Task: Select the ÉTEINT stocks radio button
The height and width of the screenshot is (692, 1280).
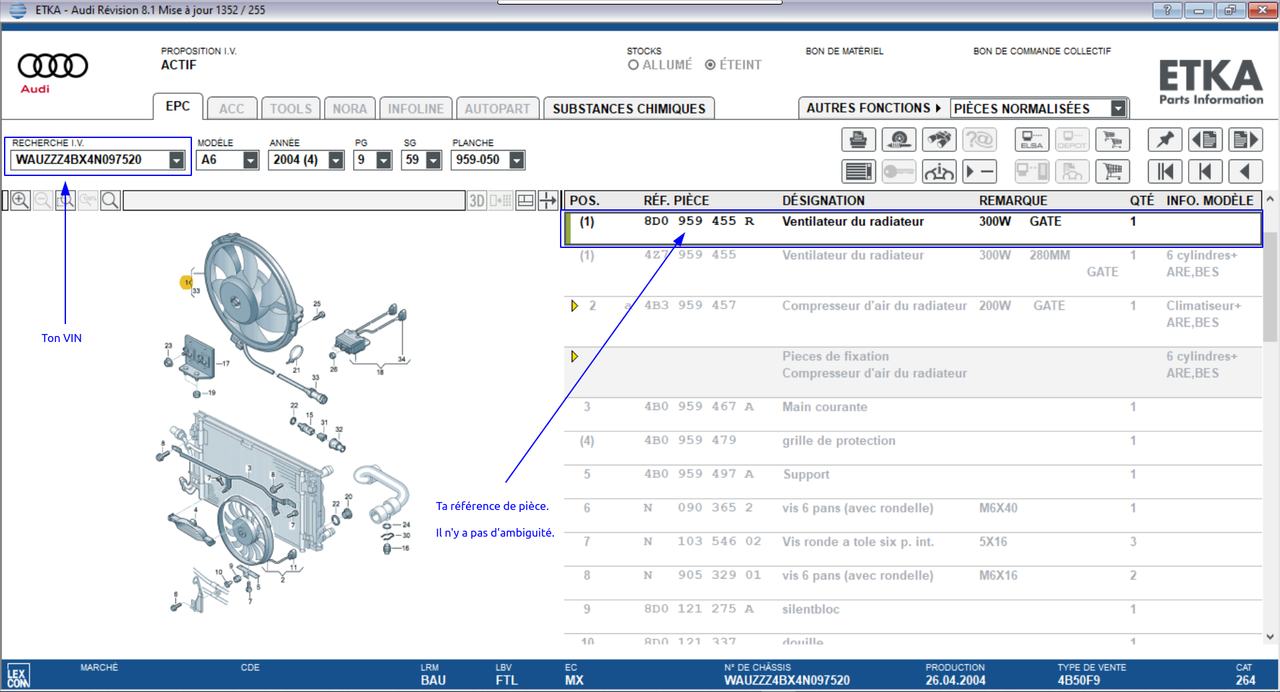Action: coord(710,65)
